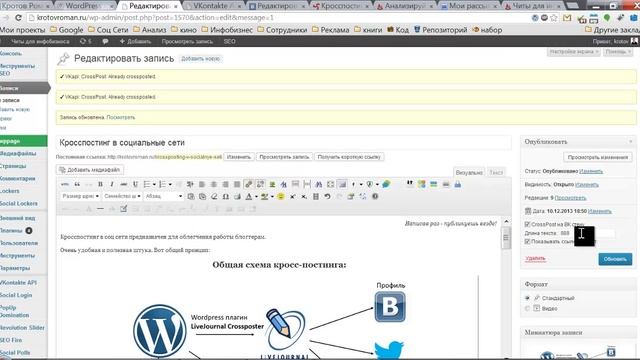This screenshot has height=360, width=640.
Task: Open the bulleted list style dropdown
Action: [154, 184]
